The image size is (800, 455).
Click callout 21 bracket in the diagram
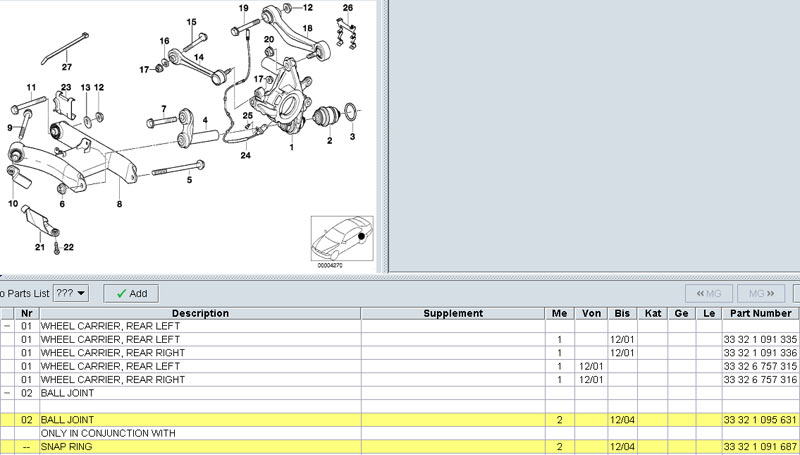coord(40,246)
